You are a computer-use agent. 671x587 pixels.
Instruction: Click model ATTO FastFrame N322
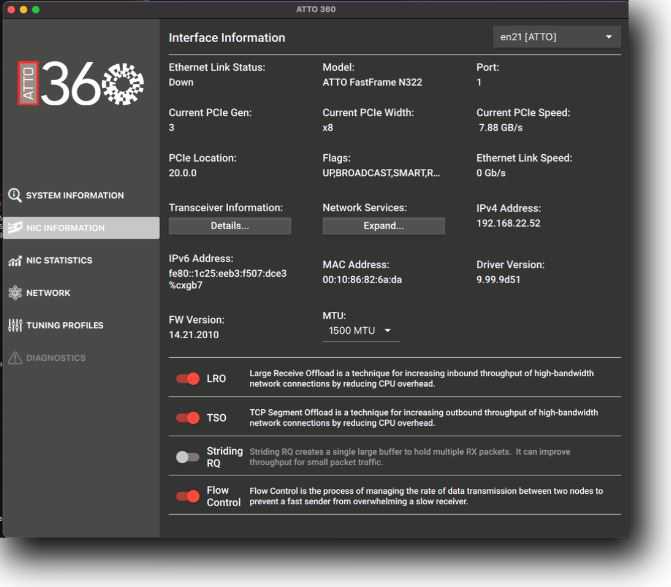pos(372,83)
